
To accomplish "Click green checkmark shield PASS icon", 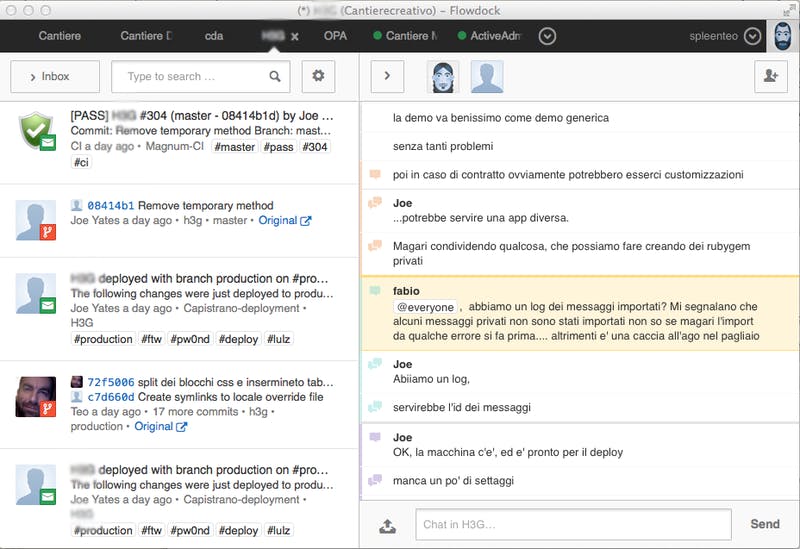I will (x=37, y=131).
